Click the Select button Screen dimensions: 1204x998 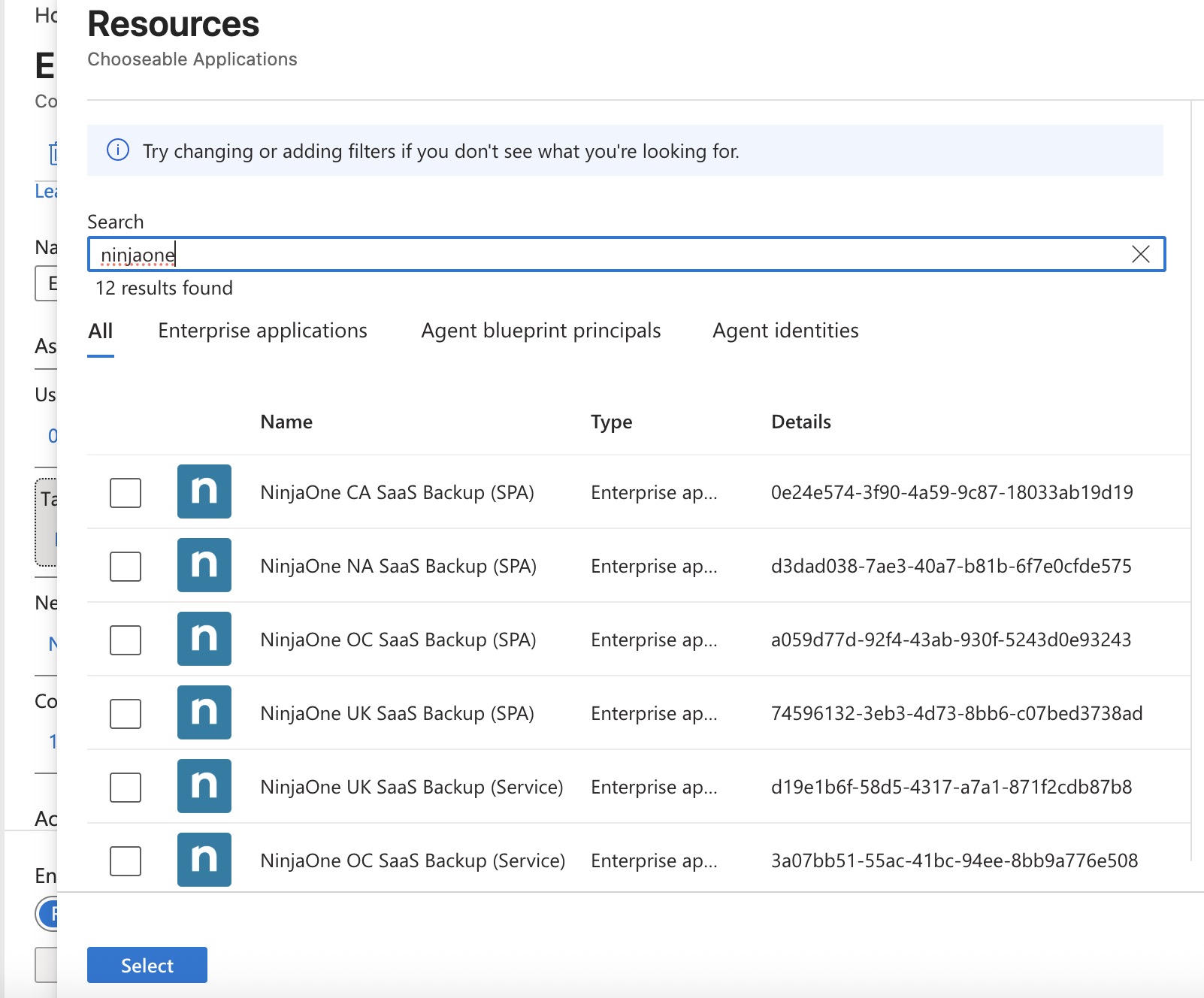pyautogui.click(x=147, y=965)
